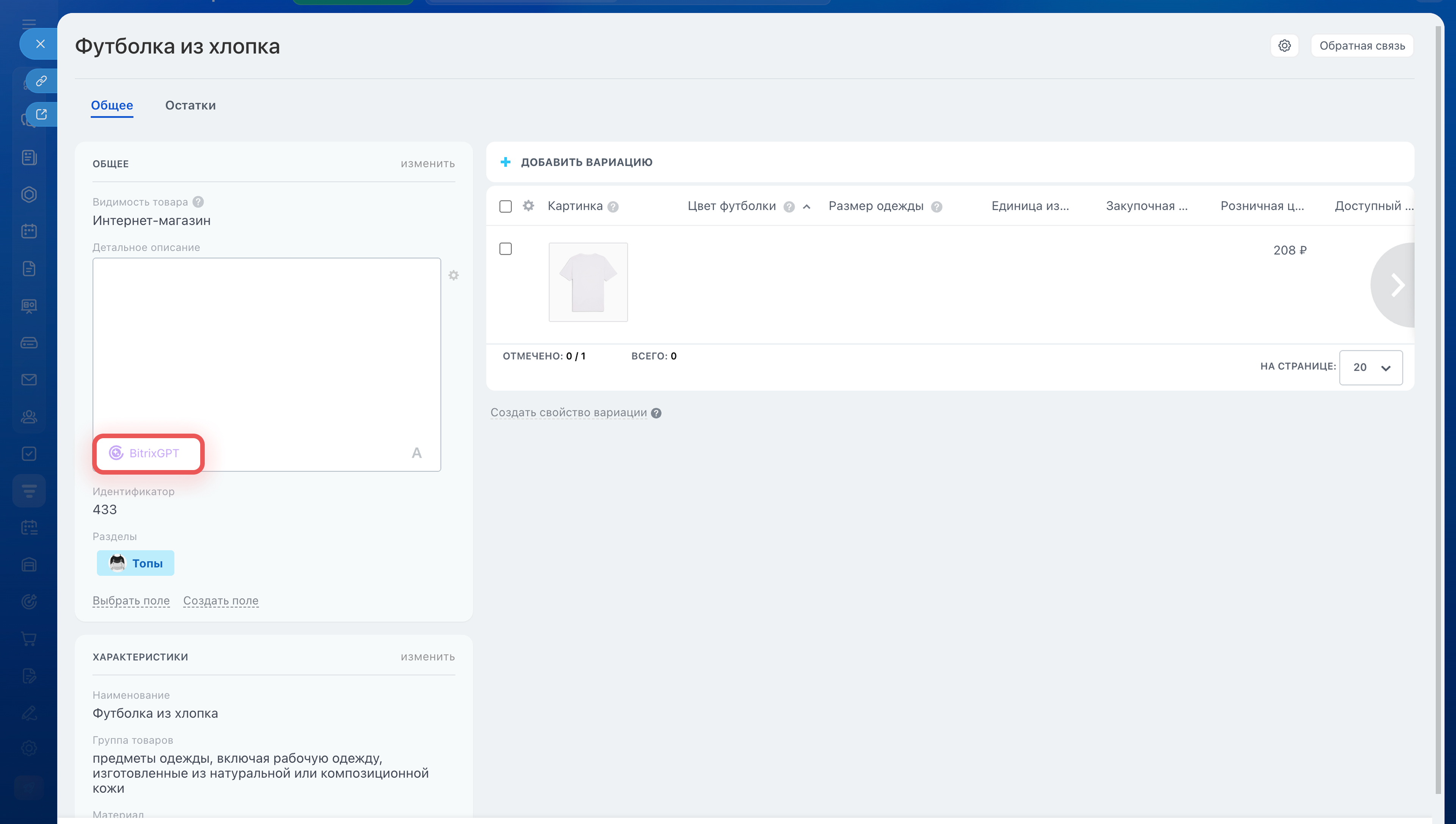
Task: Click the text formatting A icon
Action: (x=417, y=453)
